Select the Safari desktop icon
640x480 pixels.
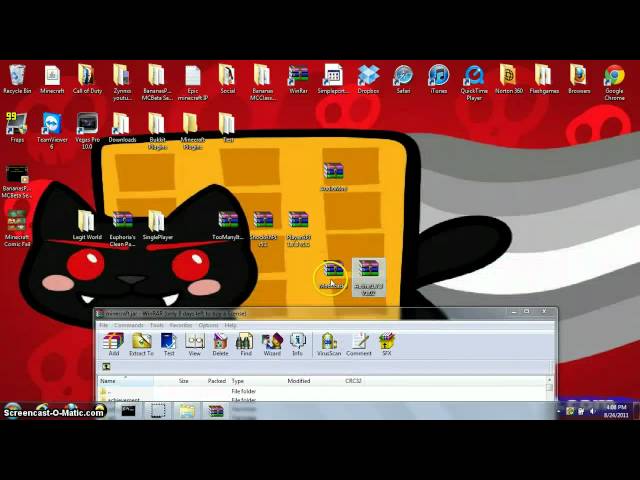(403, 80)
